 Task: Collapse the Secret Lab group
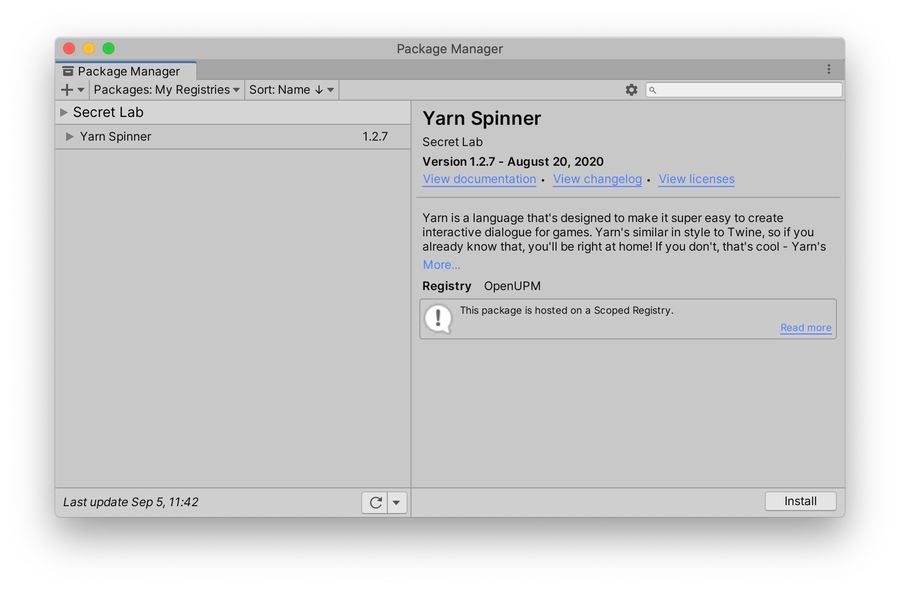pos(64,113)
